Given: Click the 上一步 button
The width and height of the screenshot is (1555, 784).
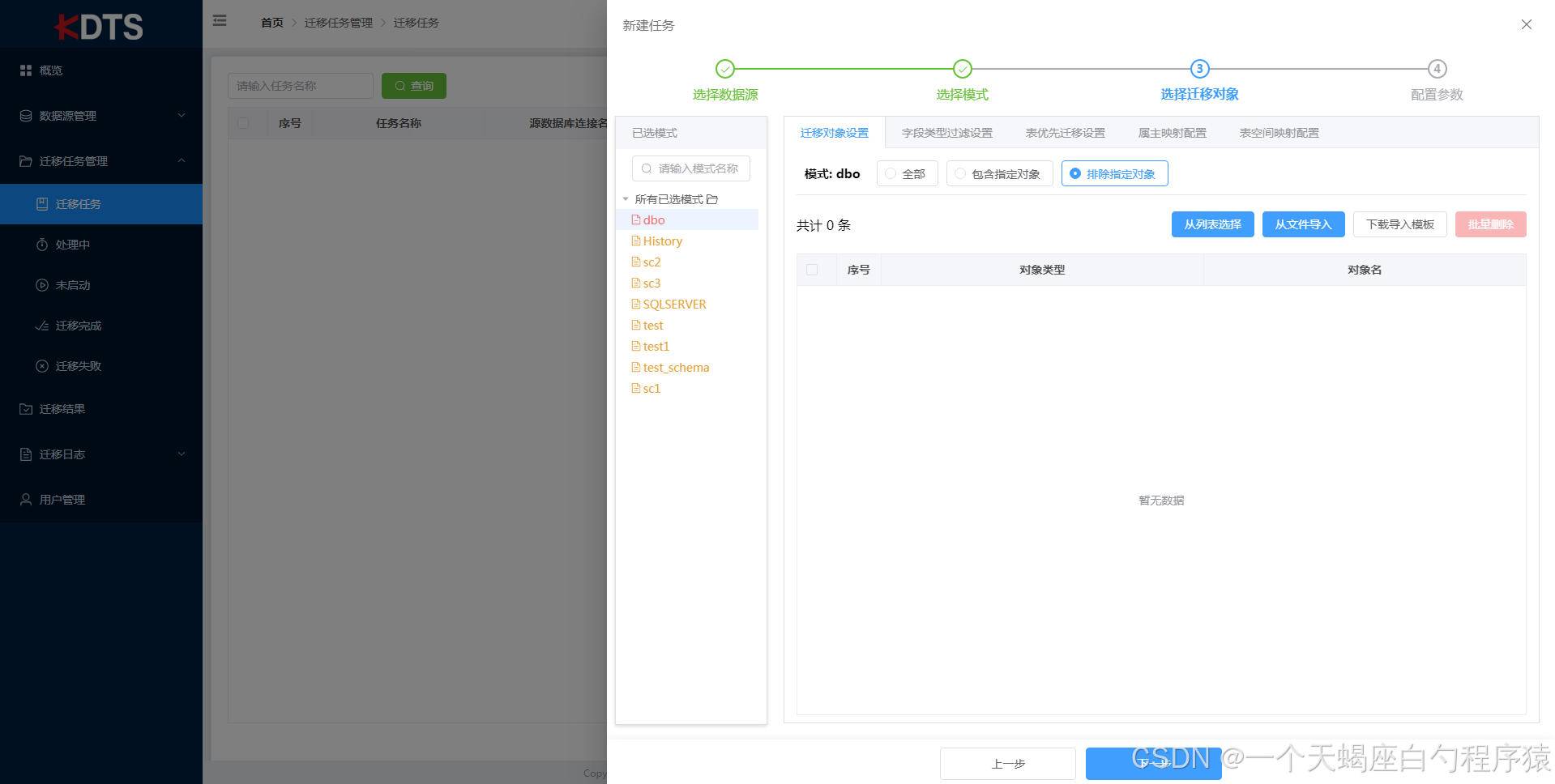Looking at the screenshot, I should (1008, 764).
